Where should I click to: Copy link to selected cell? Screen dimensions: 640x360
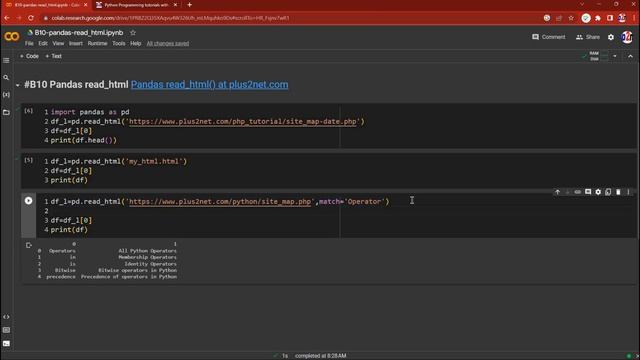click(x=578, y=192)
